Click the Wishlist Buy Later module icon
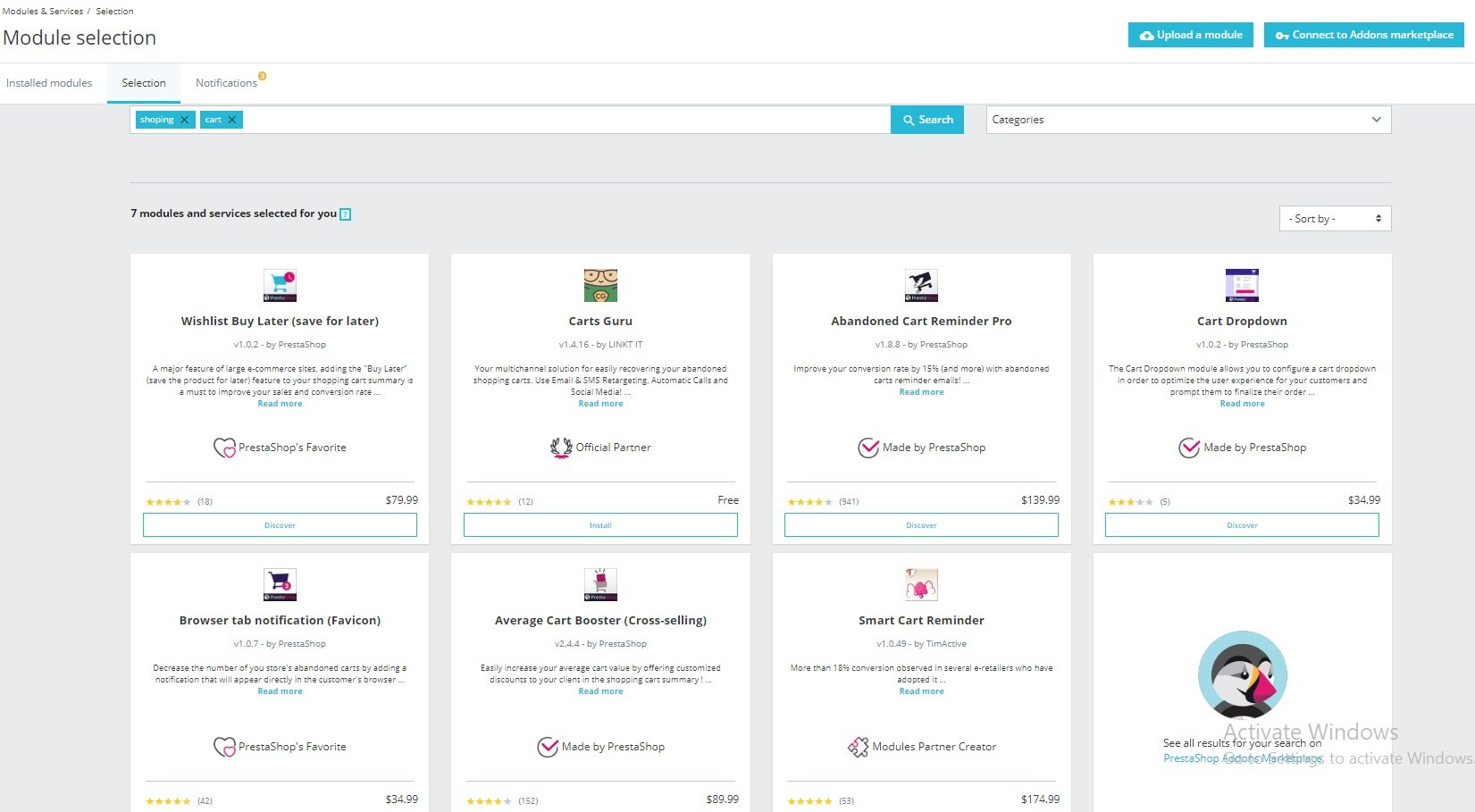The image size is (1475, 812). tap(280, 286)
